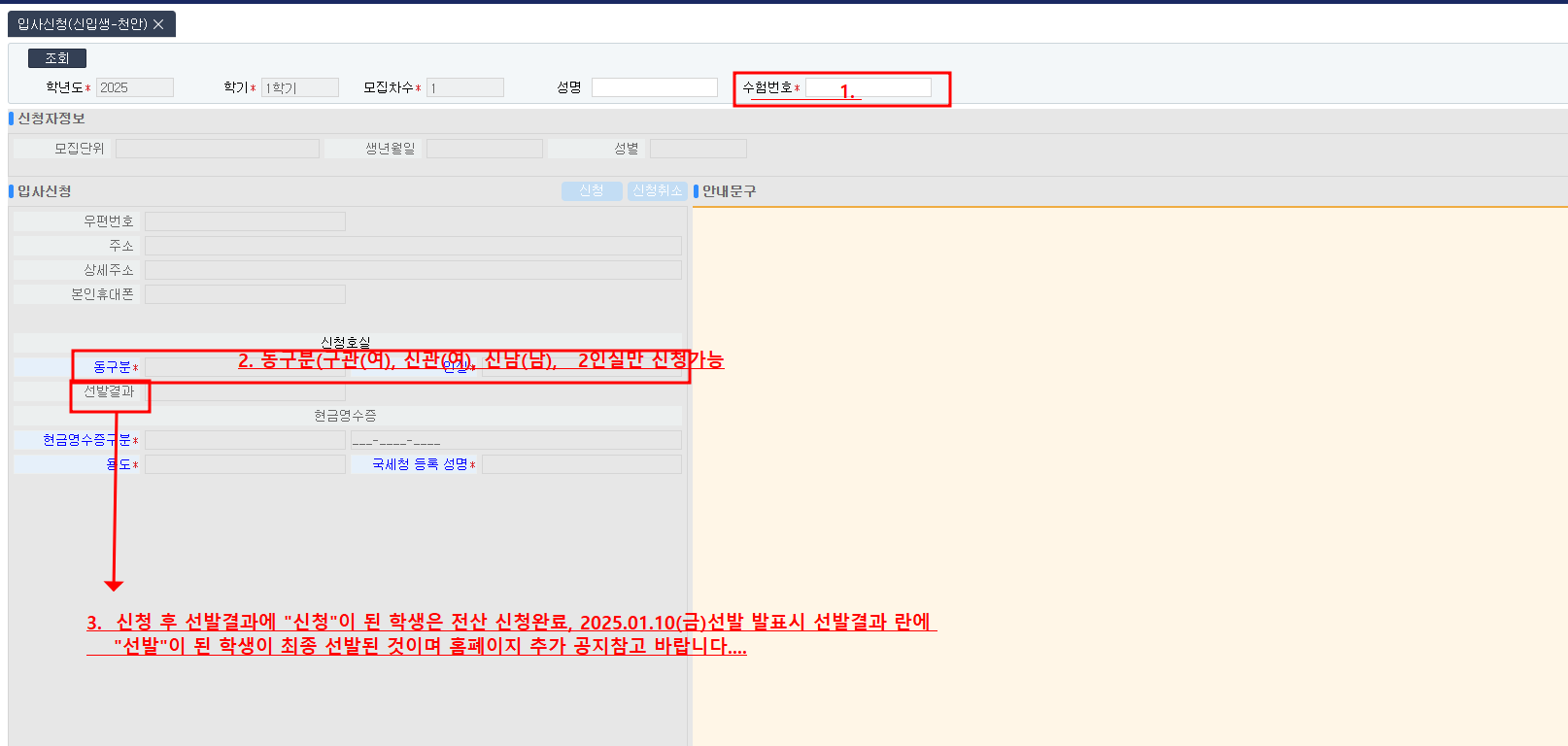The image size is (1568, 746).
Task: Click the 수험번호 input field
Action: click(868, 87)
